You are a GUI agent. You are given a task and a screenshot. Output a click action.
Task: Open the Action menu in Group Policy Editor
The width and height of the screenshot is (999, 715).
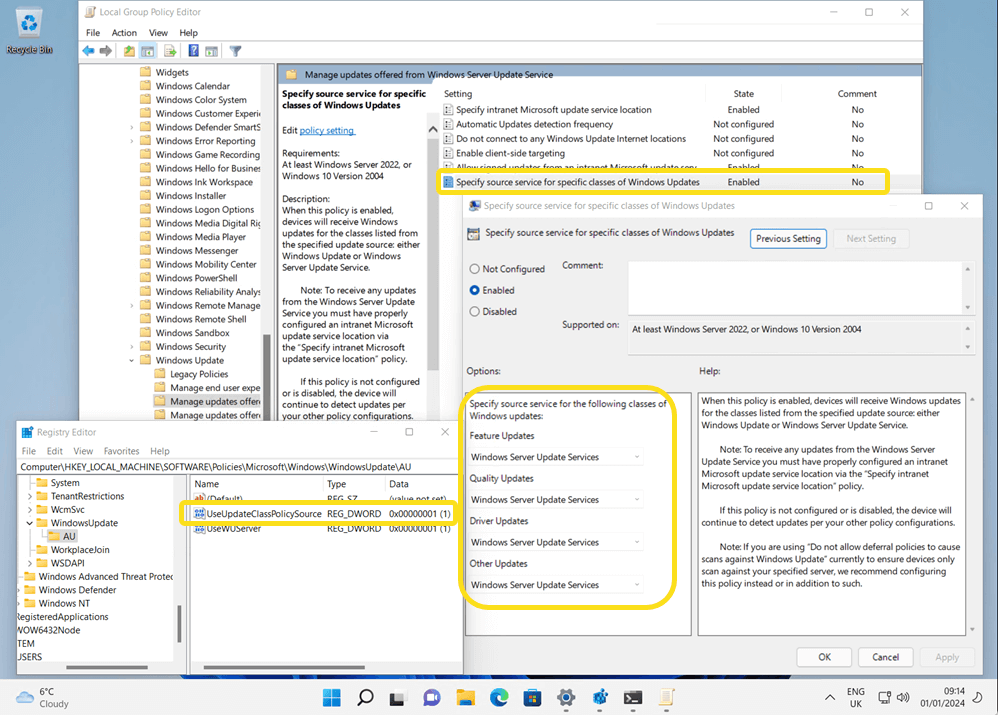pos(124,32)
